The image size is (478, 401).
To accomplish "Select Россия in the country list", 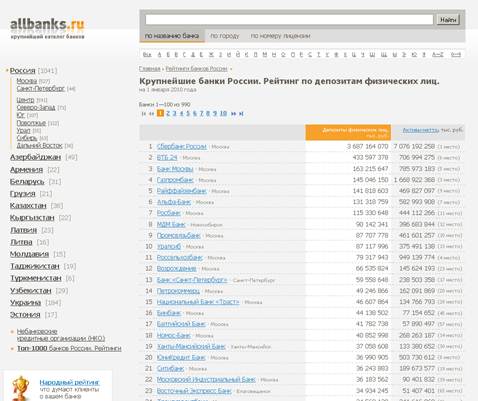I will click(22, 71).
